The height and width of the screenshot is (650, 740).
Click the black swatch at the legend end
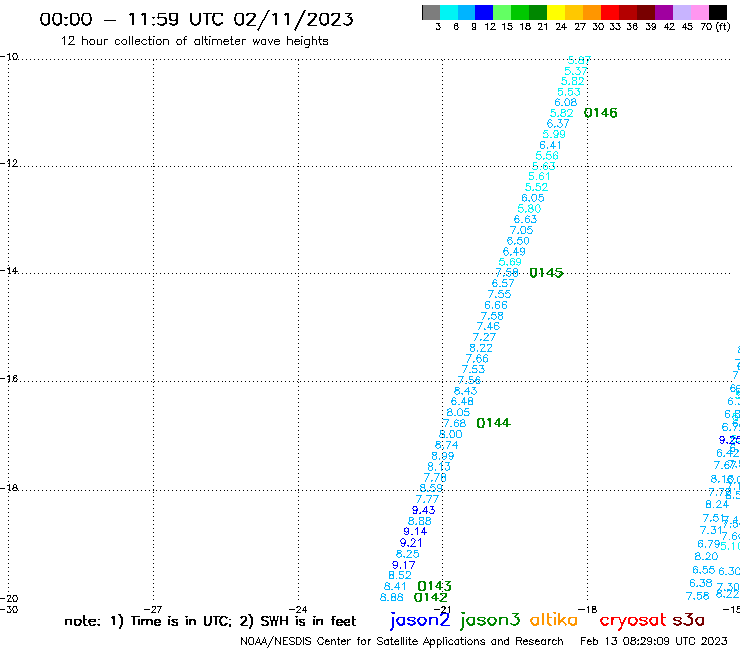point(717,12)
